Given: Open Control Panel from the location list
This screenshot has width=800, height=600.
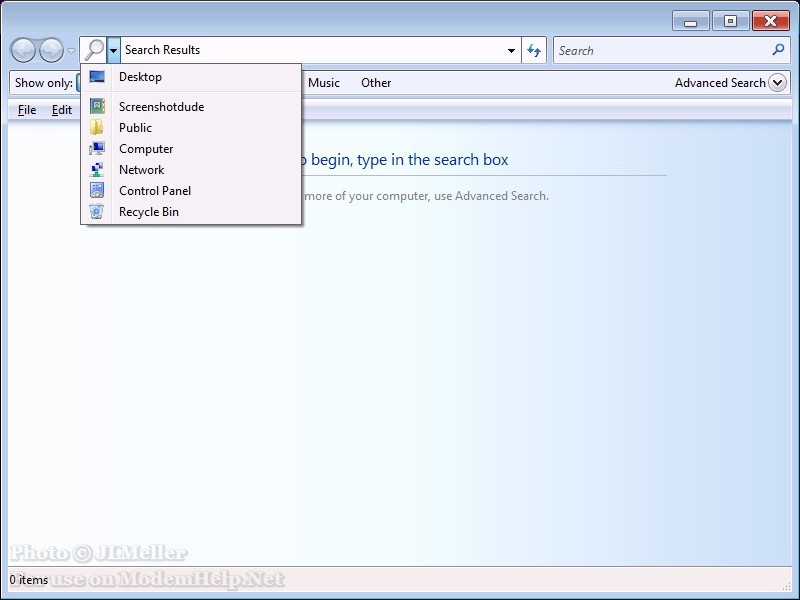Looking at the screenshot, I should (191, 190).
